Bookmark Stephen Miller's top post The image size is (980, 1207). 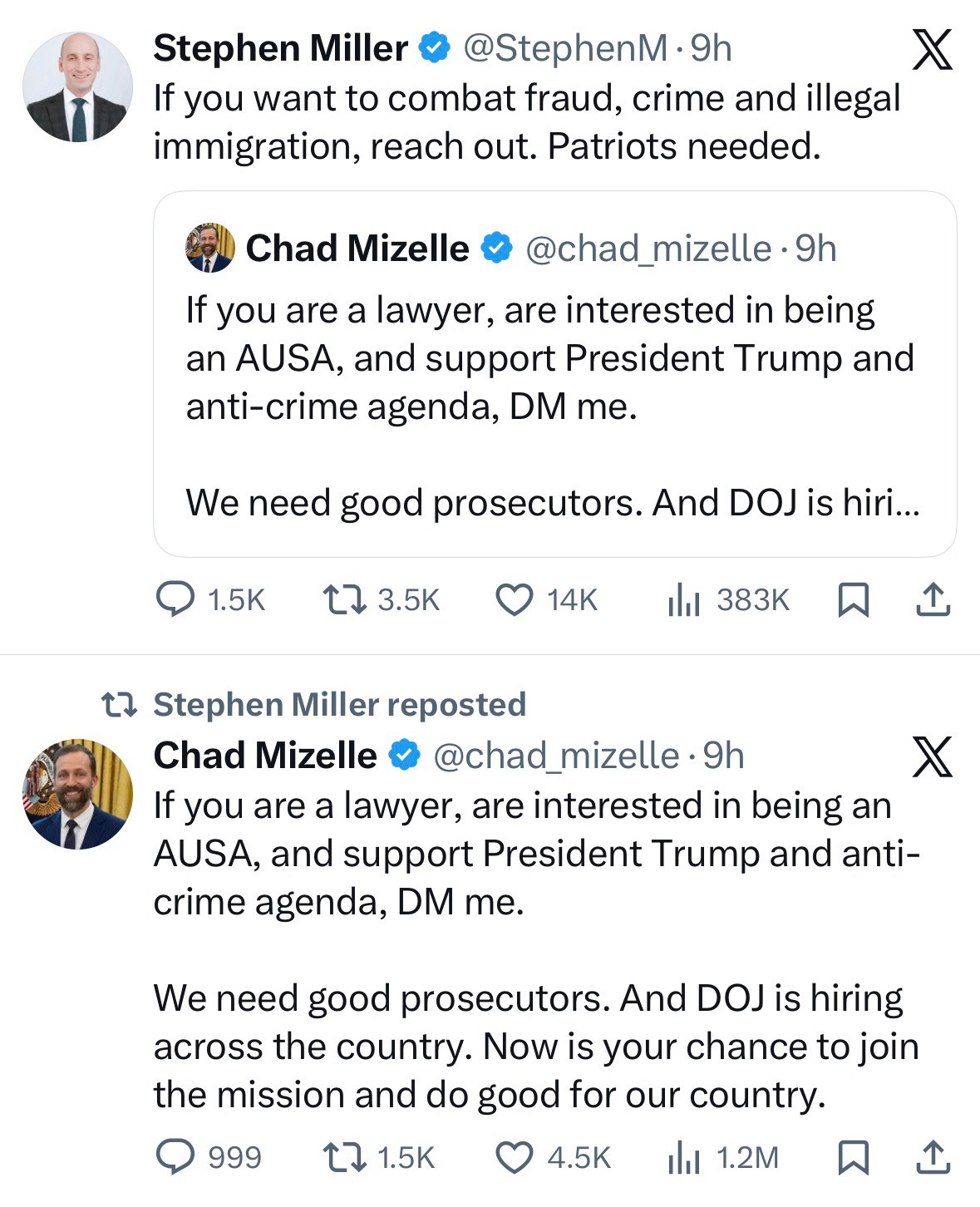point(853,599)
